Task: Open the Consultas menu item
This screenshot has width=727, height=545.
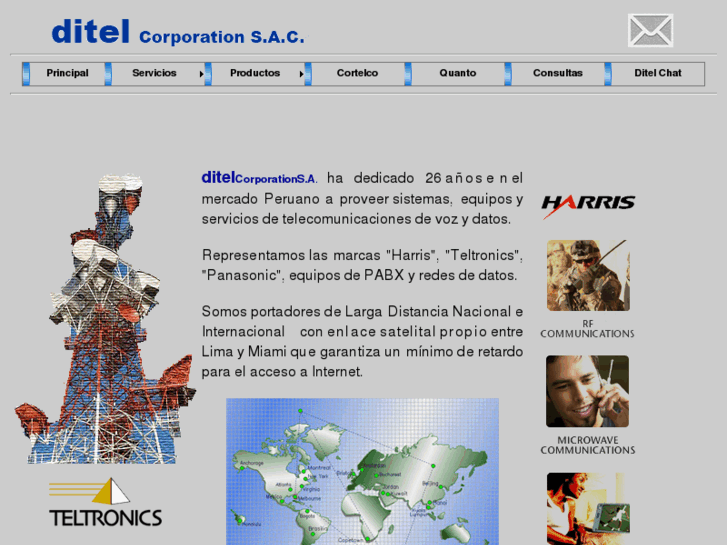Action: pos(558,73)
